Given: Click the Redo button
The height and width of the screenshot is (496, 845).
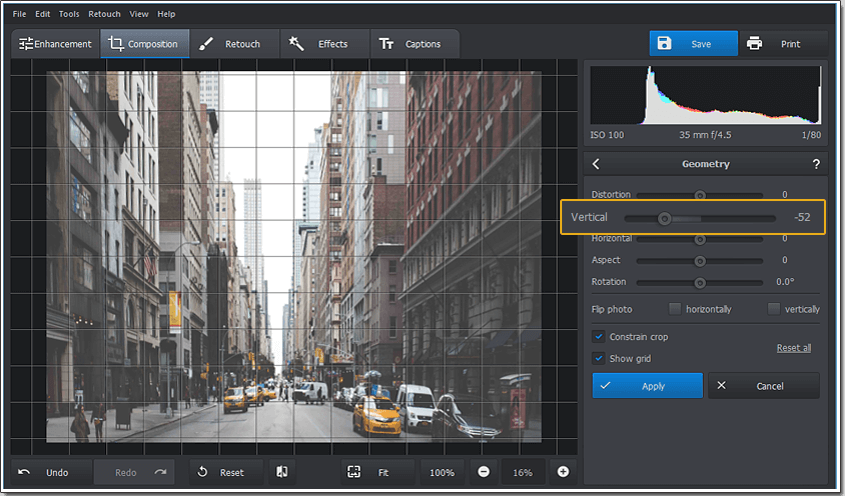Looking at the screenshot, I should click(x=134, y=472).
